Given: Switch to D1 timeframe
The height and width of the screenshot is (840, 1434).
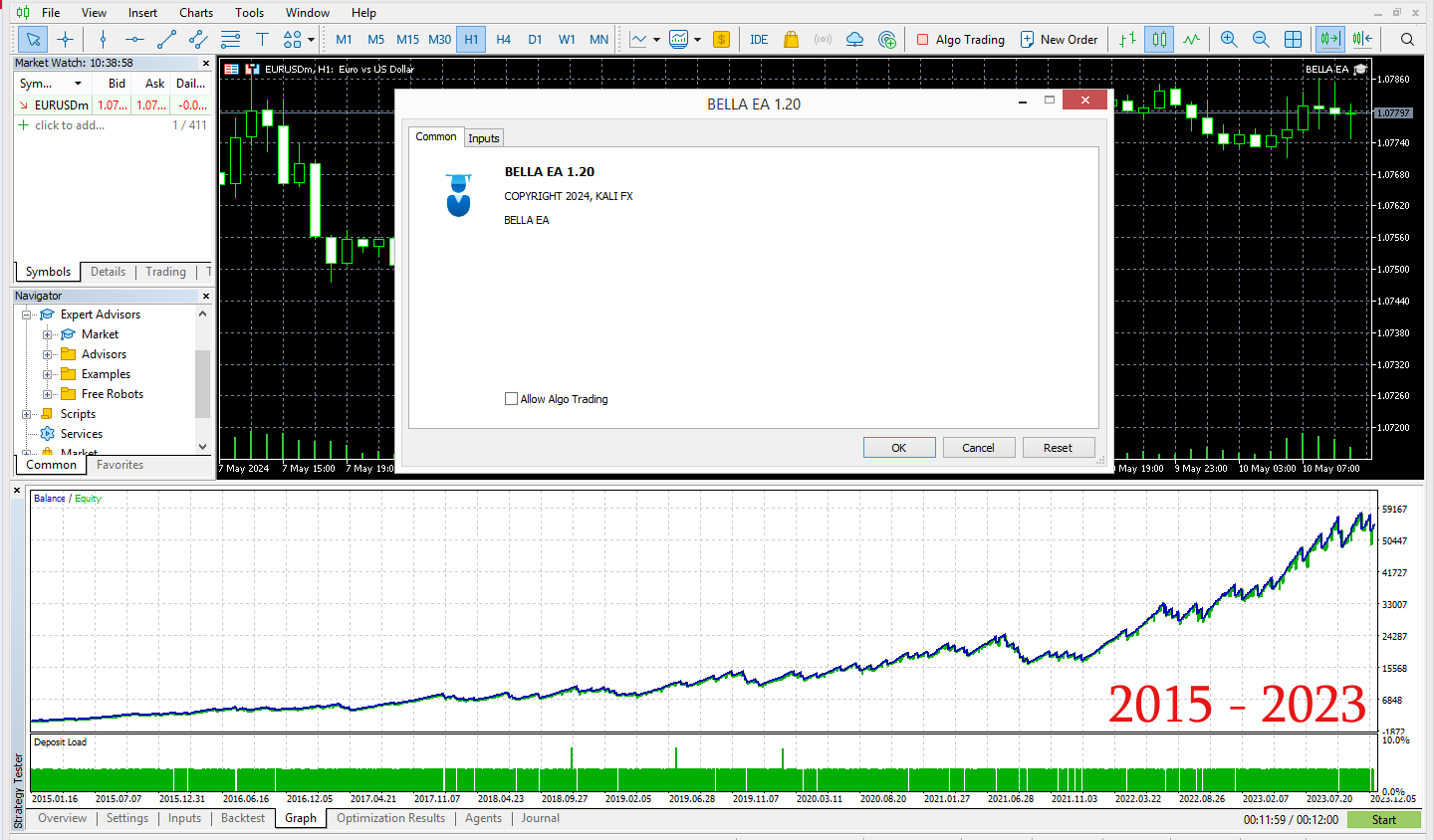Looking at the screenshot, I should [x=536, y=40].
